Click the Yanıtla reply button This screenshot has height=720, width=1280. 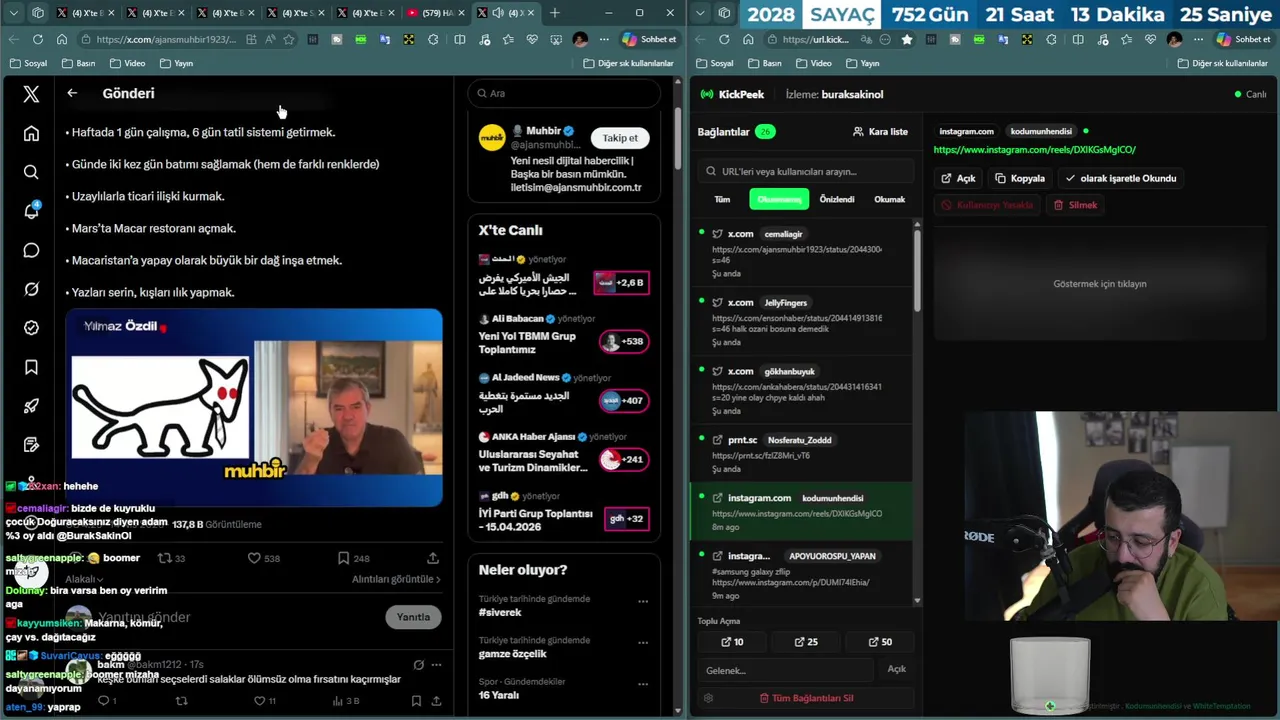point(413,617)
